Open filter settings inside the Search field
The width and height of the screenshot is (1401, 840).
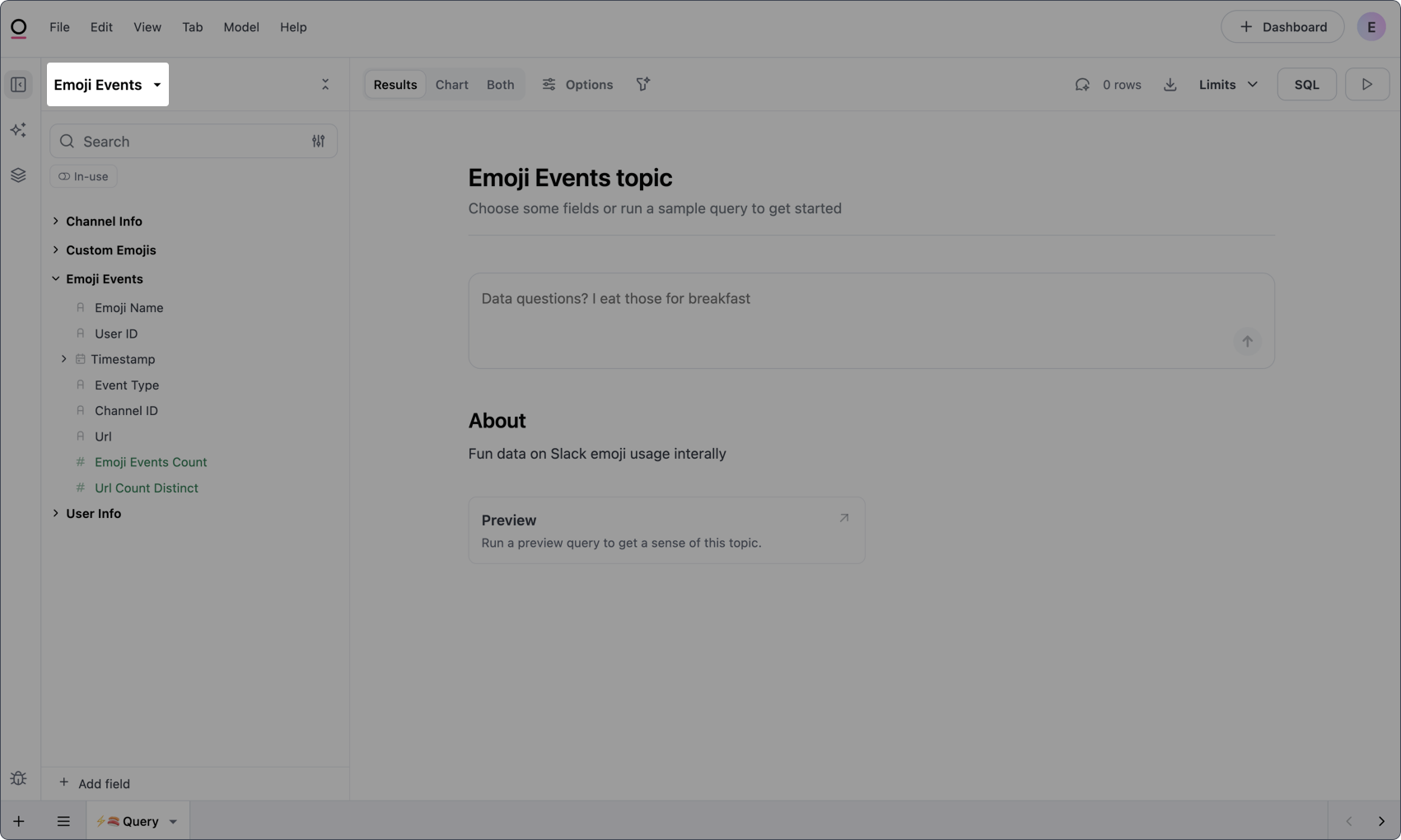tap(319, 141)
